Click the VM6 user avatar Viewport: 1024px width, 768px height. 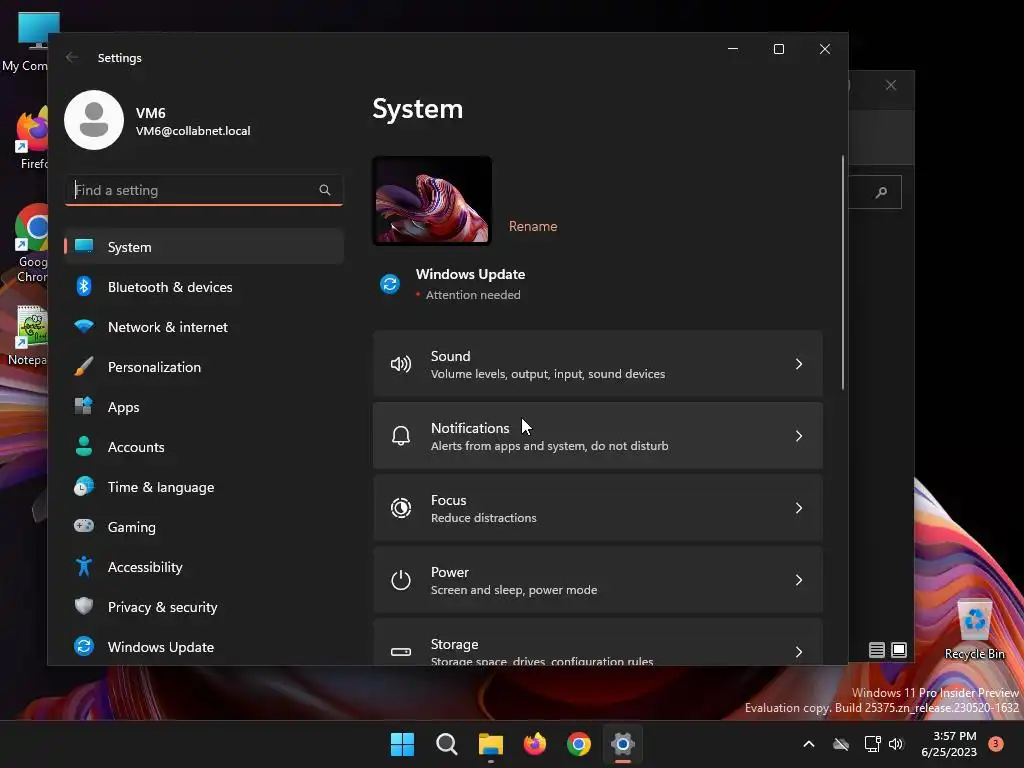(x=94, y=120)
